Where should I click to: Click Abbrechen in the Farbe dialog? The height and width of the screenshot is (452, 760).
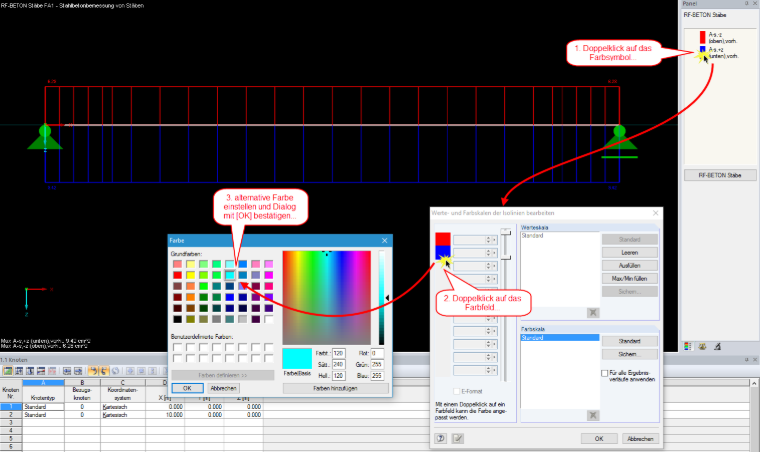(223, 388)
